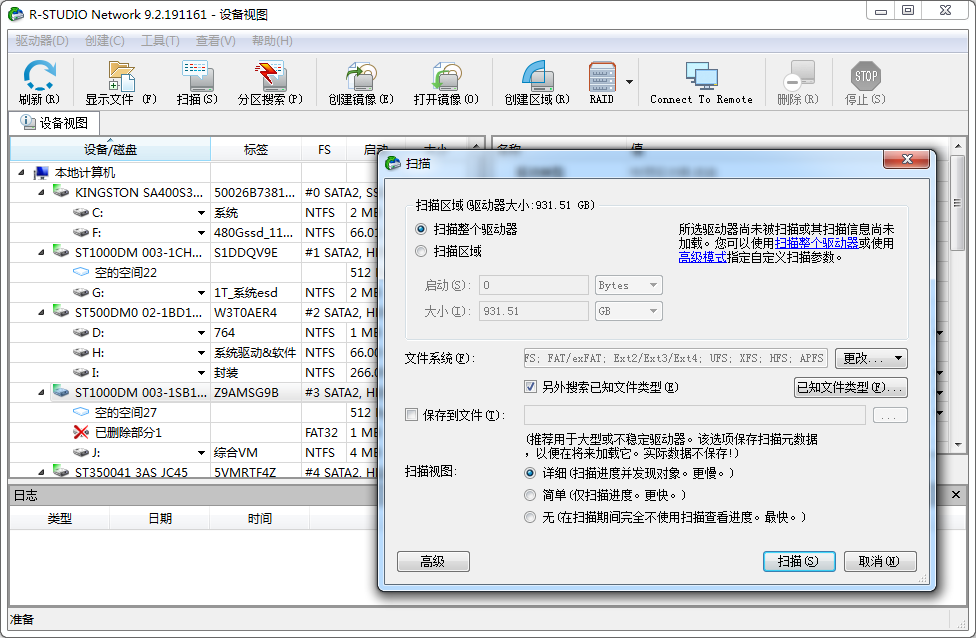The width and height of the screenshot is (976, 638).
Task: Choose Detailed (详细) scan view radio
Action: 530,473
